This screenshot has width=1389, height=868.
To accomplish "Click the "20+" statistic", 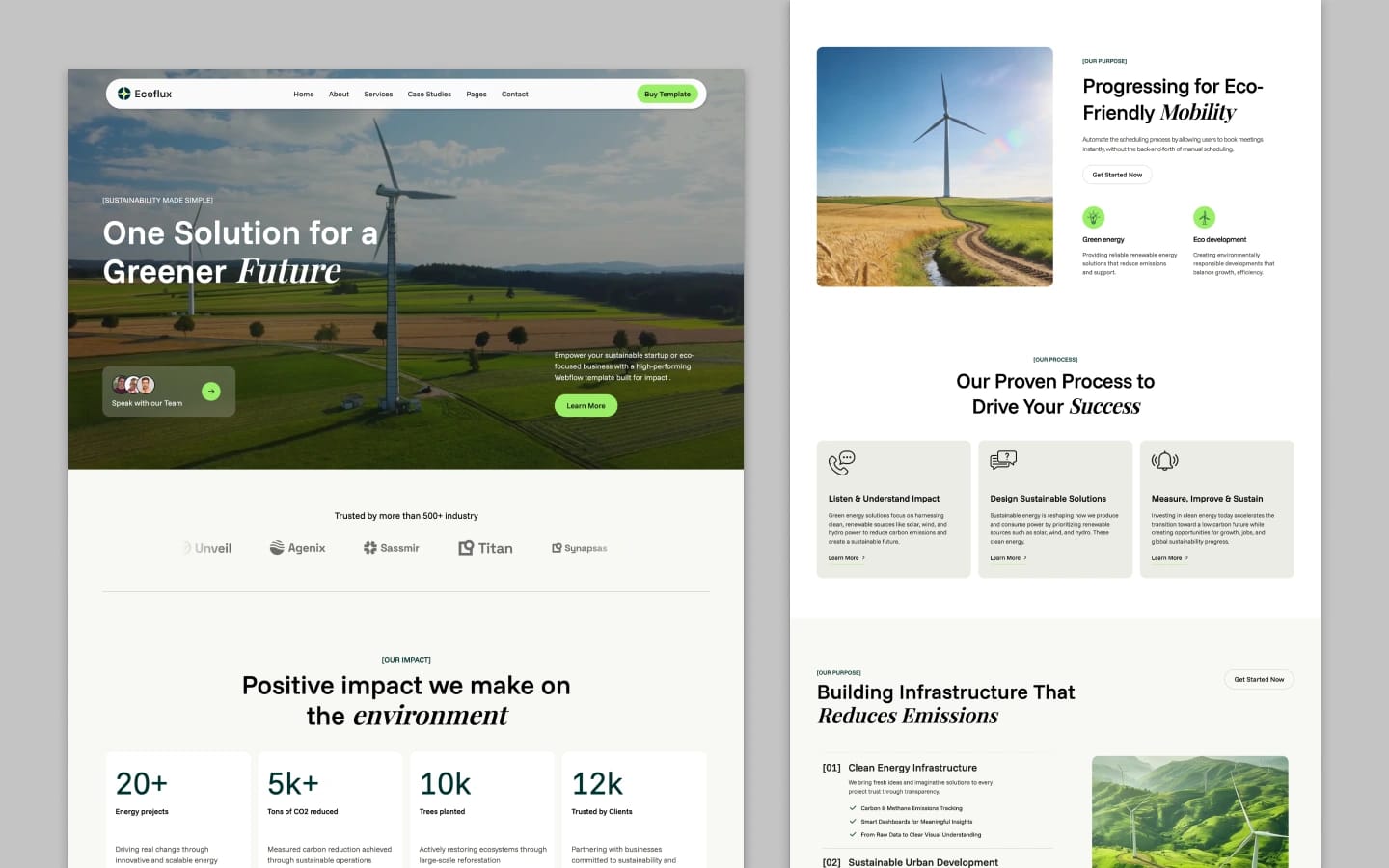I will [x=142, y=784].
